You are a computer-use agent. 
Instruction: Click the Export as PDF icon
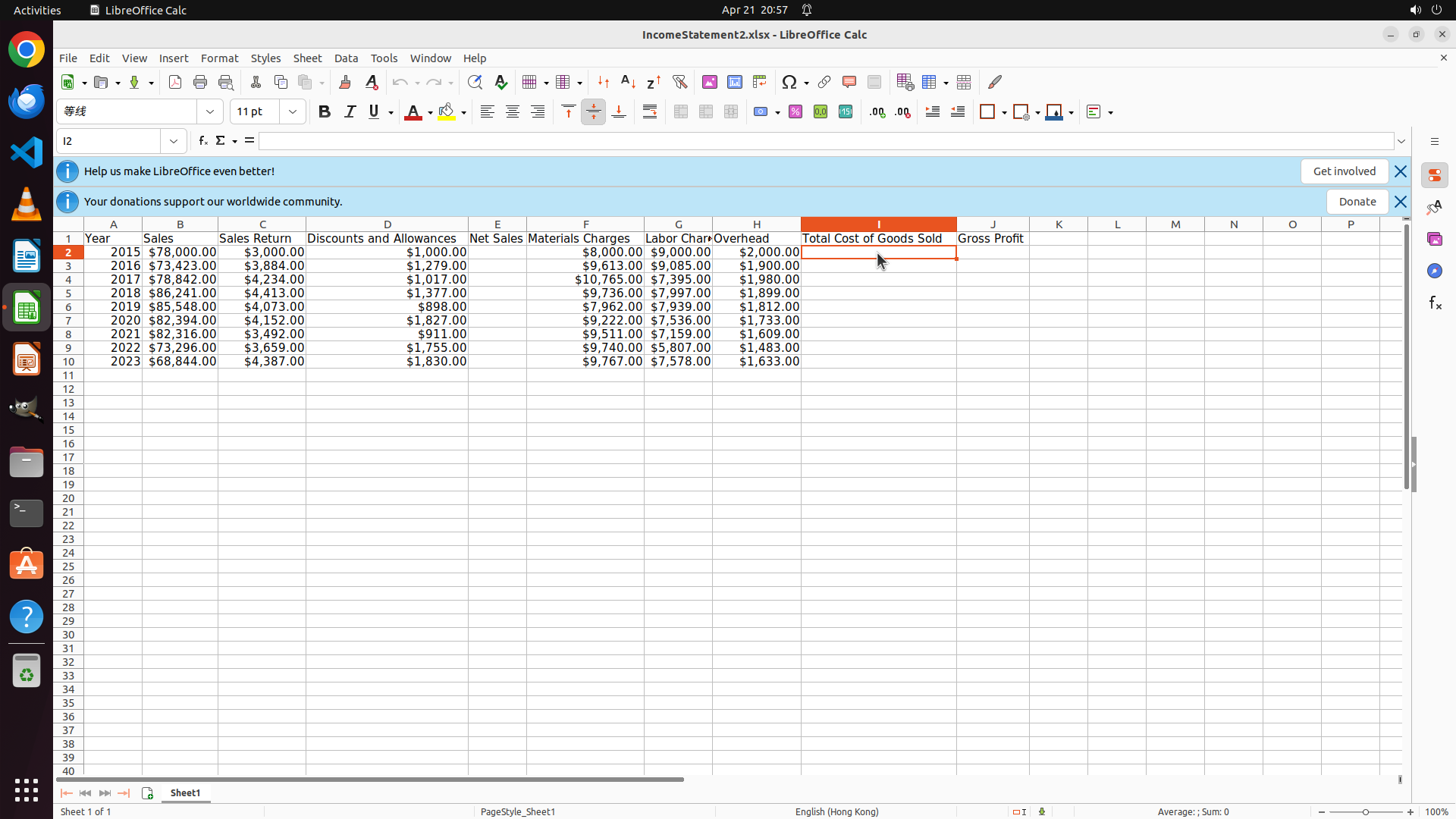click(175, 82)
